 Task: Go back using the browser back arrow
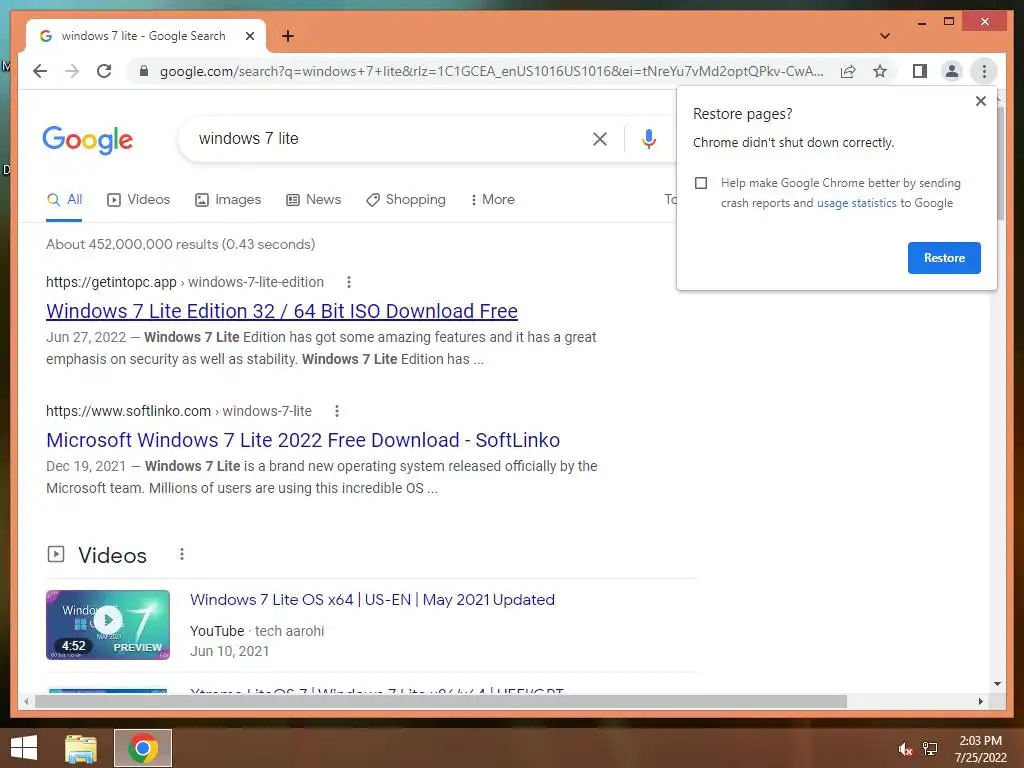40,71
